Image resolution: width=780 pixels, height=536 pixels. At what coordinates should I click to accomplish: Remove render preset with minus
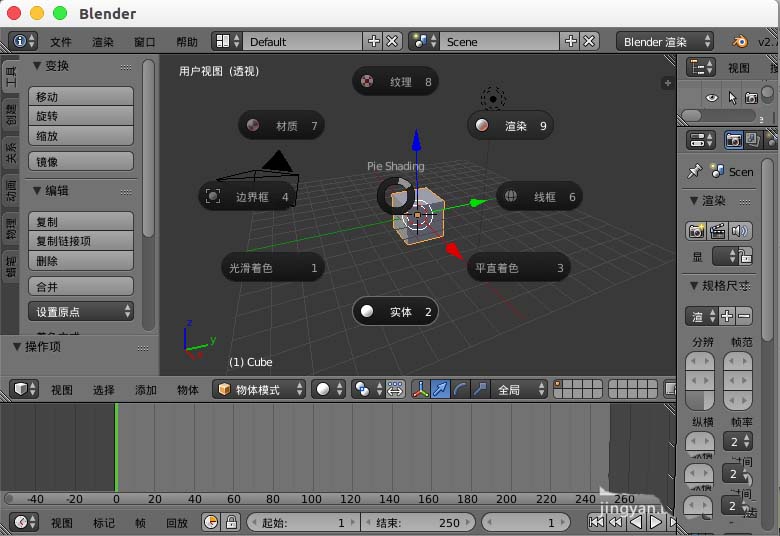pos(744,316)
